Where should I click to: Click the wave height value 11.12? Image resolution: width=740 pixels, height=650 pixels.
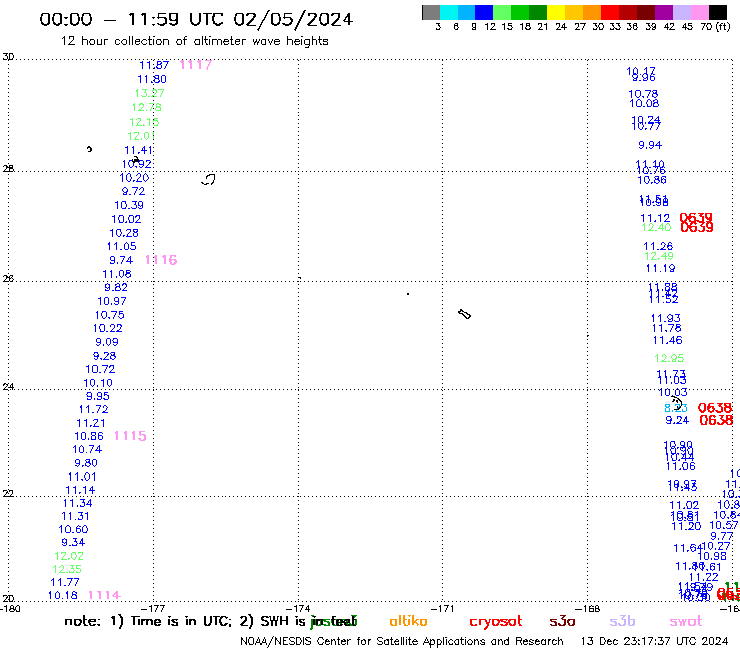(655, 218)
